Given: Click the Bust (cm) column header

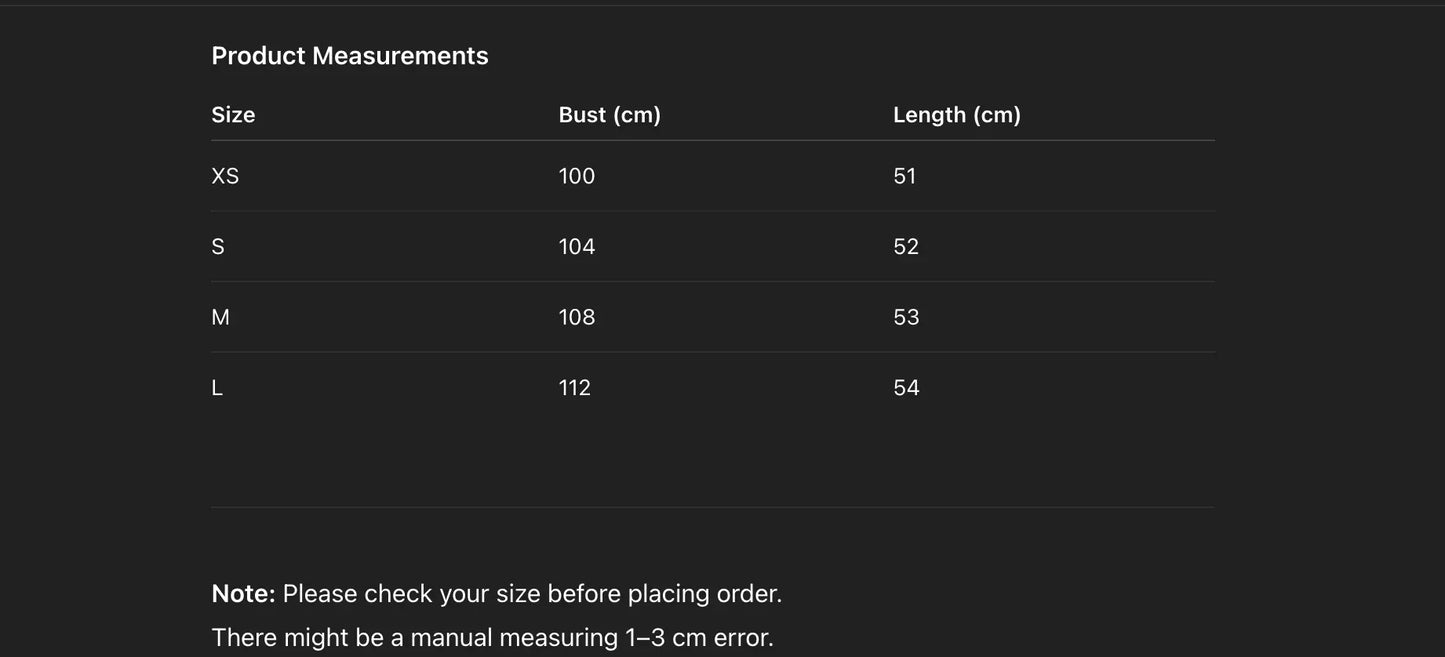Looking at the screenshot, I should click(x=610, y=115).
